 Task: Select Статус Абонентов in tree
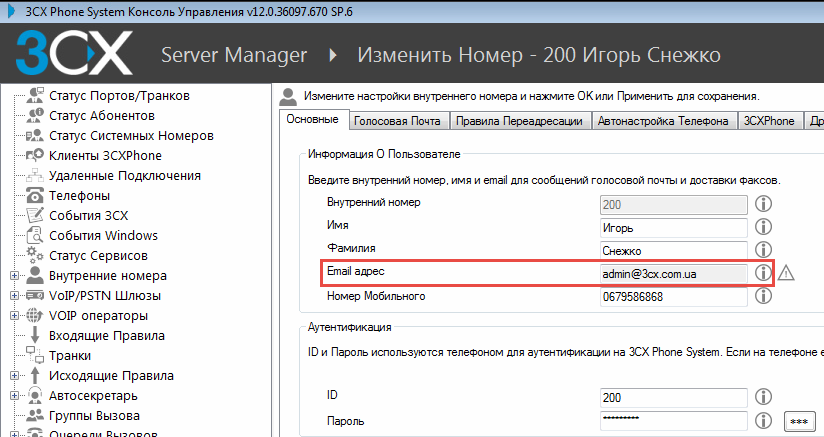tap(102, 116)
